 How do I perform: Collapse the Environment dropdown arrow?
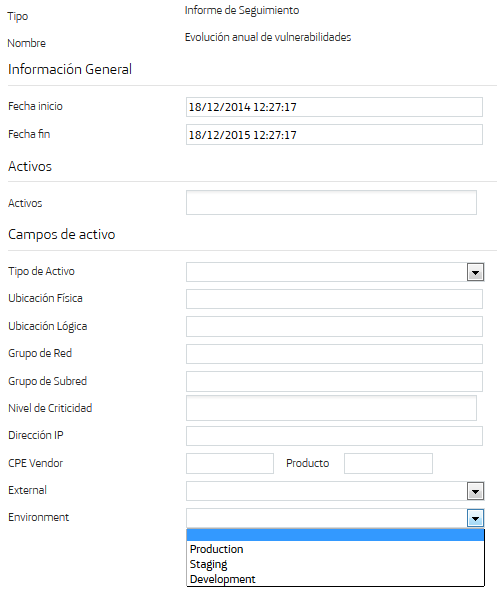(x=475, y=518)
